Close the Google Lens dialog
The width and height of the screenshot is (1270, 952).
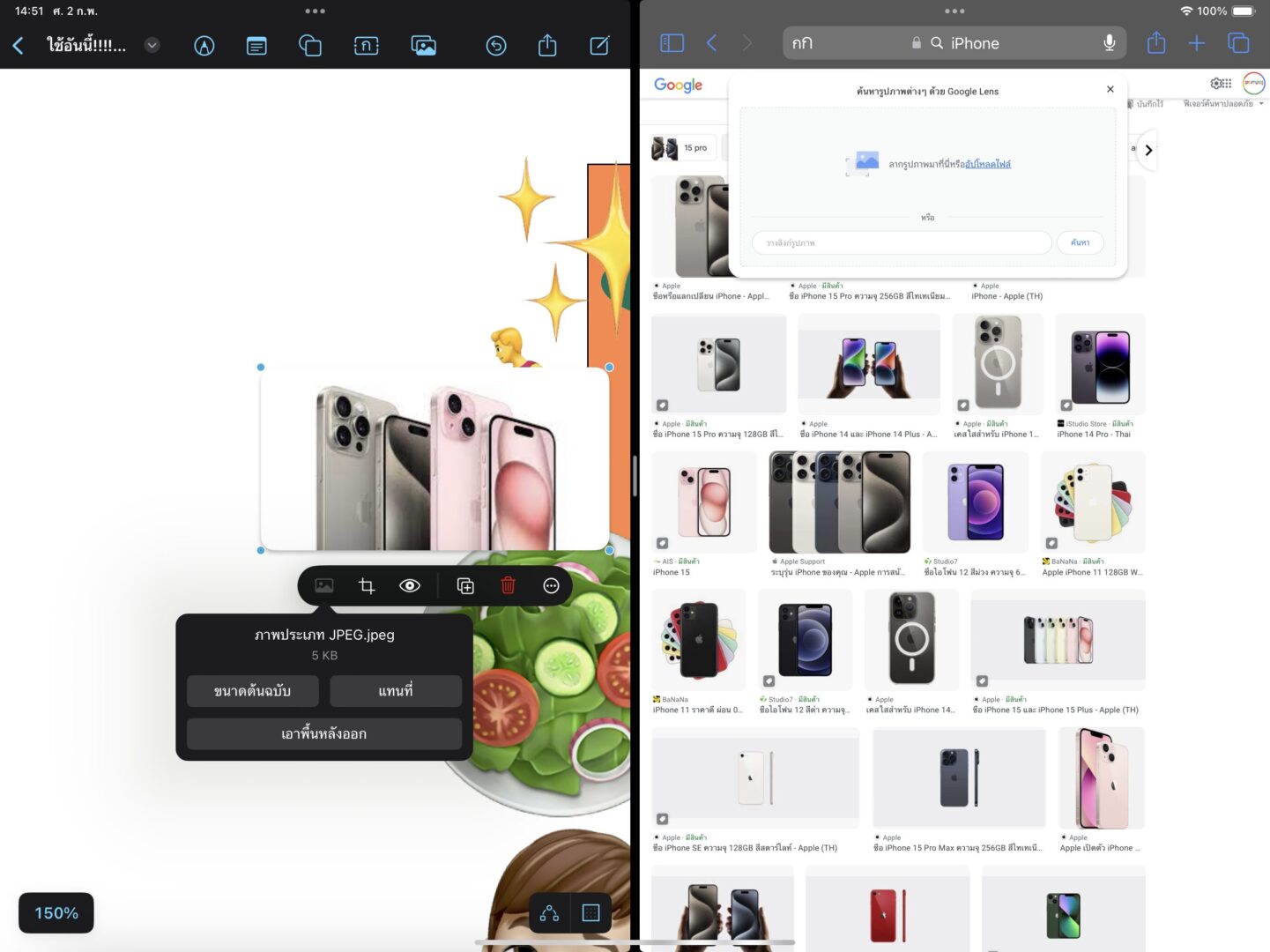click(x=1110, y=89)
